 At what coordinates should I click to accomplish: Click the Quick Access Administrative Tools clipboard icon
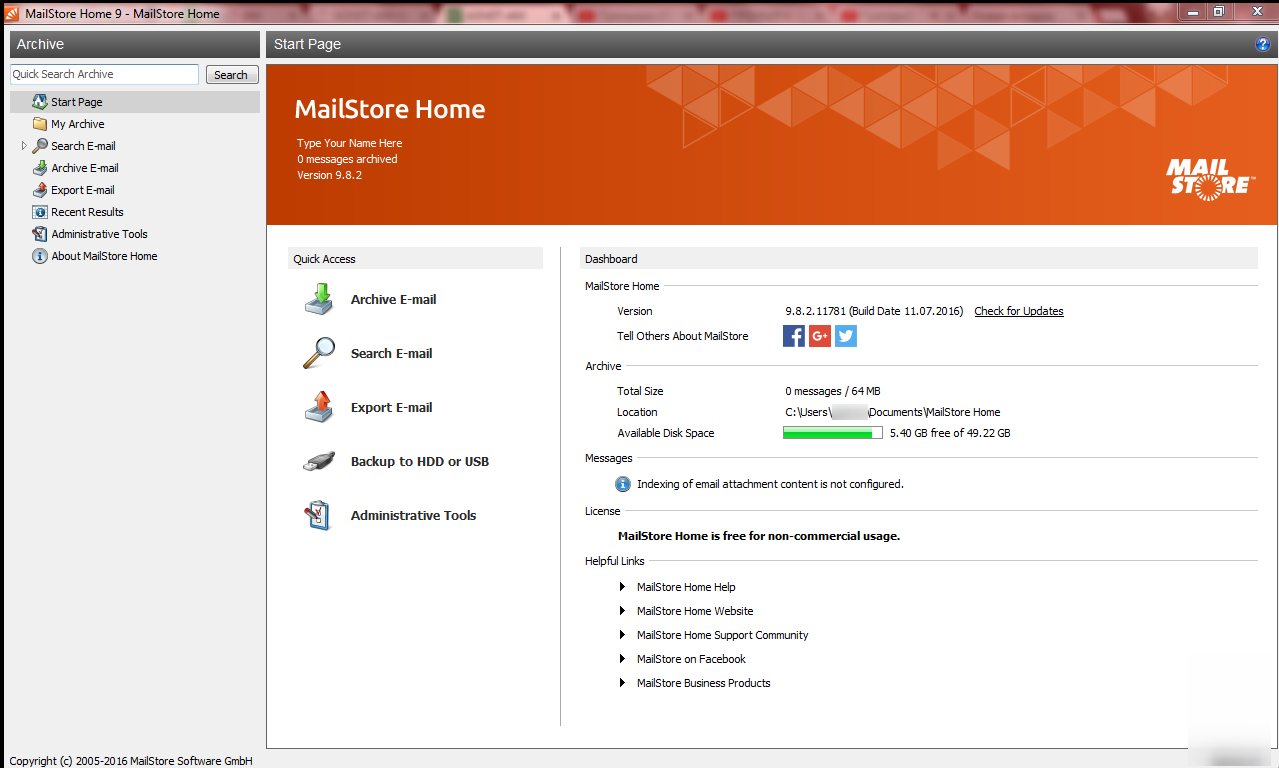tap(317, 515)
